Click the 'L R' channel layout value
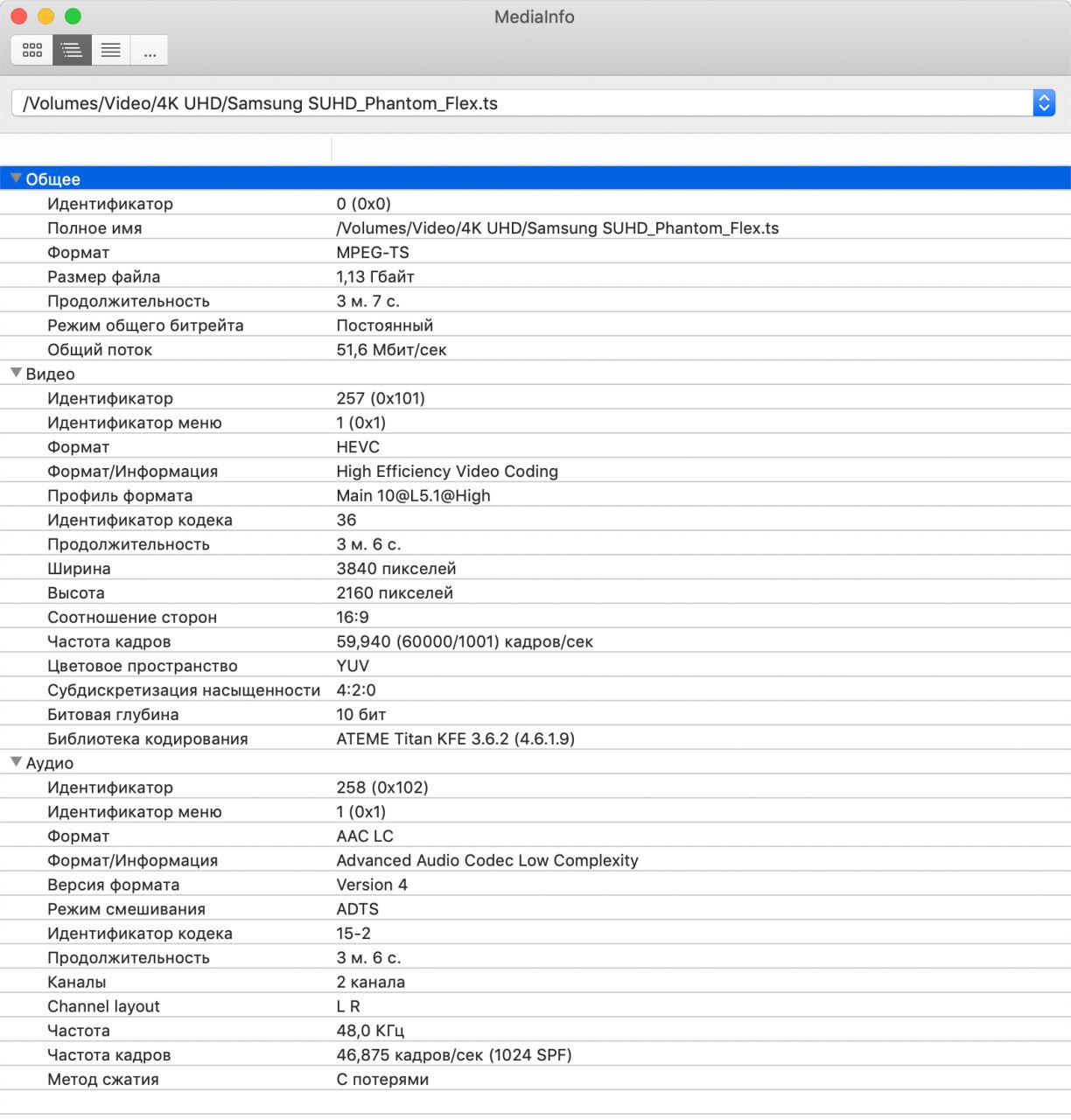 click(348, 1006)
